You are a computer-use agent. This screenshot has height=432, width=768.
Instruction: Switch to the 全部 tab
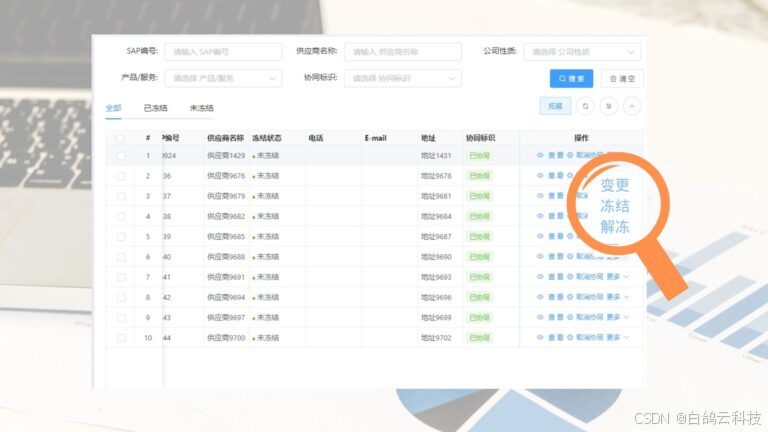[113, 108]
